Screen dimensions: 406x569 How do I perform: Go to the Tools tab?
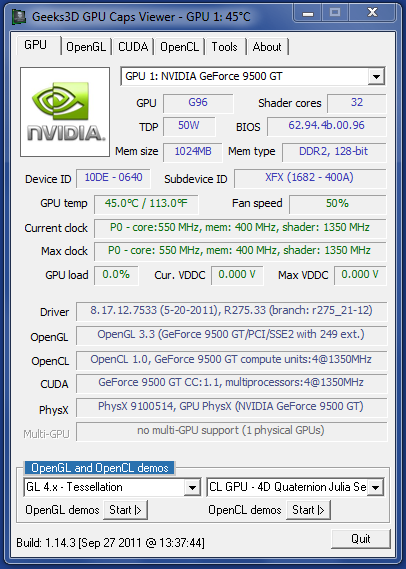coord(225,47)
